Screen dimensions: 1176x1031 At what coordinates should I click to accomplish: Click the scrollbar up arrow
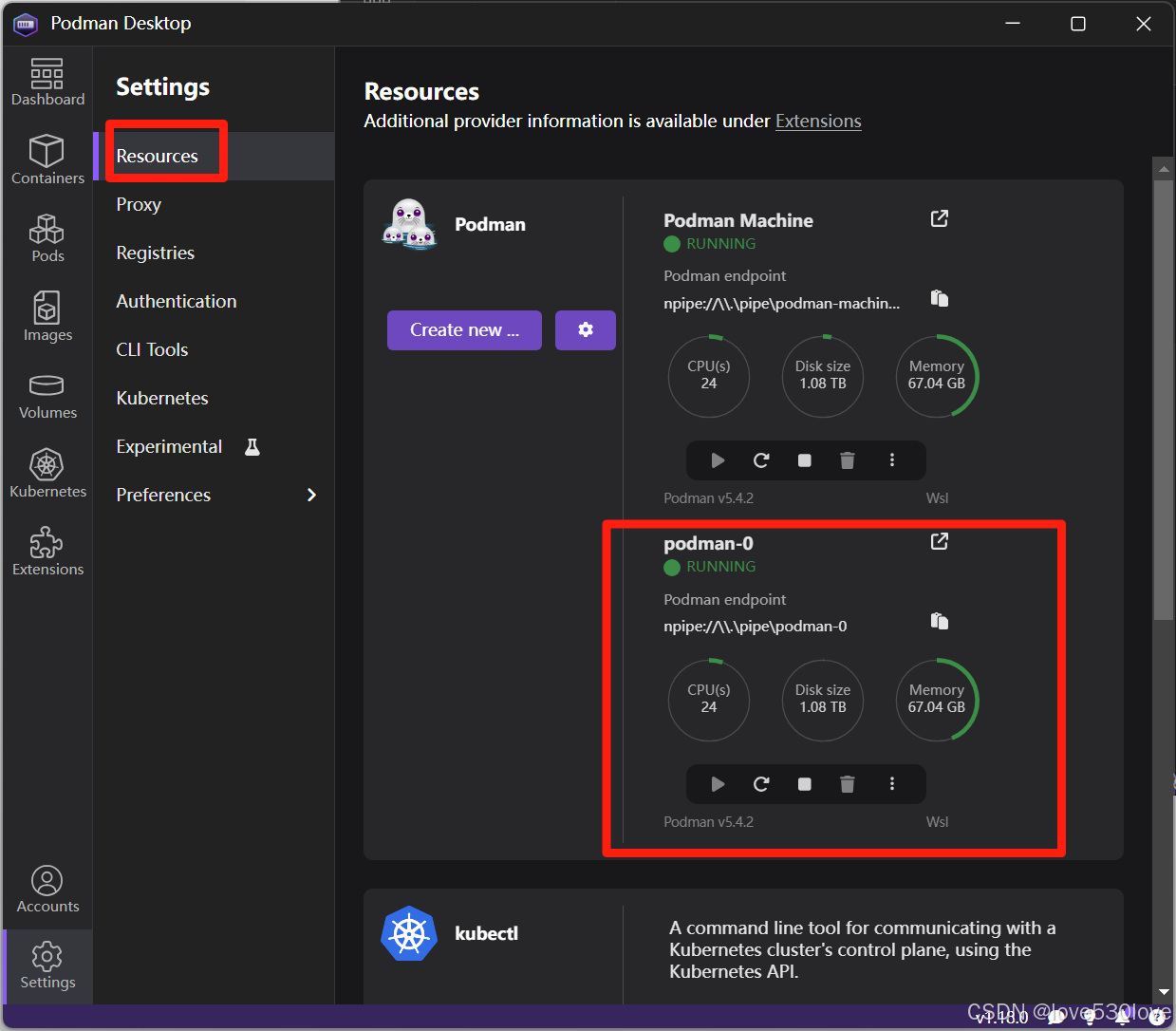point(1164,168)
